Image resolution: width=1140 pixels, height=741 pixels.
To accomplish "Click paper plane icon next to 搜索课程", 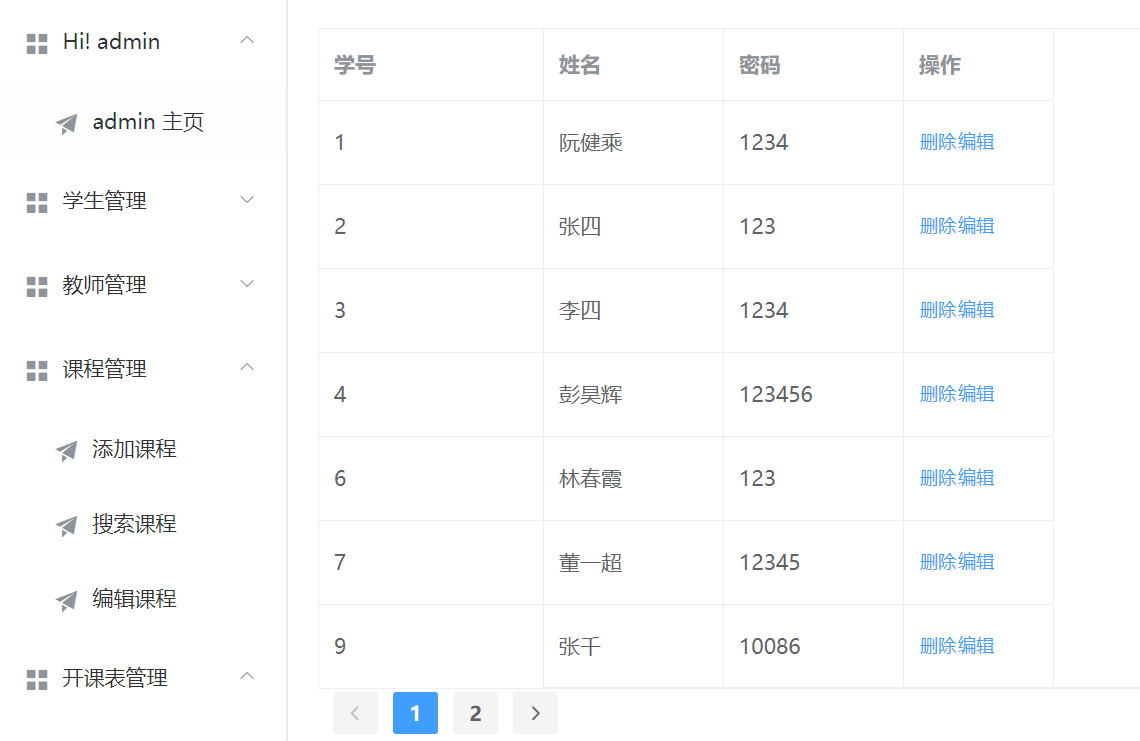I will tap(67, 526).
